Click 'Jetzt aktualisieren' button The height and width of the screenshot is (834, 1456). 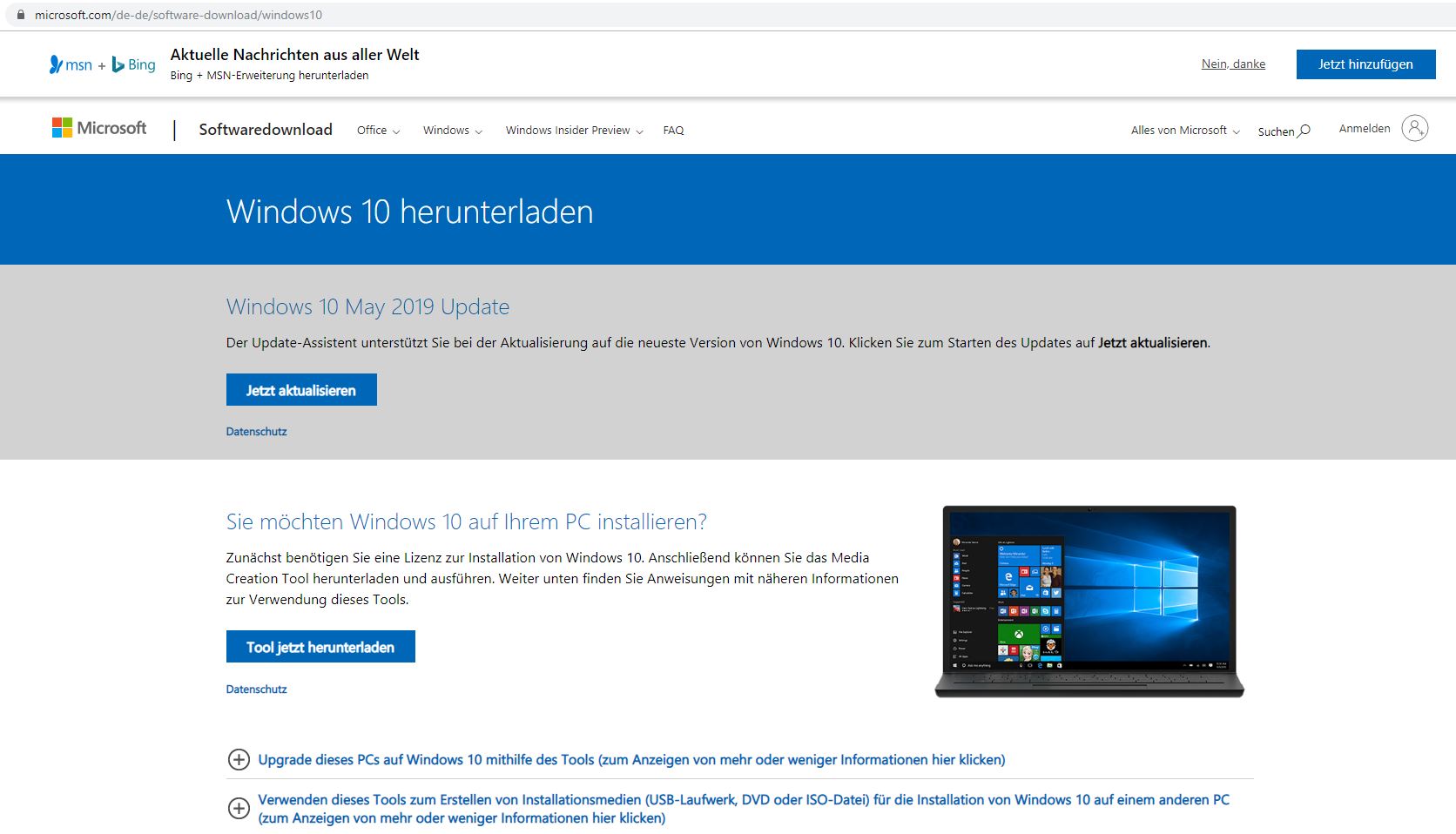(x=301, y=390)
